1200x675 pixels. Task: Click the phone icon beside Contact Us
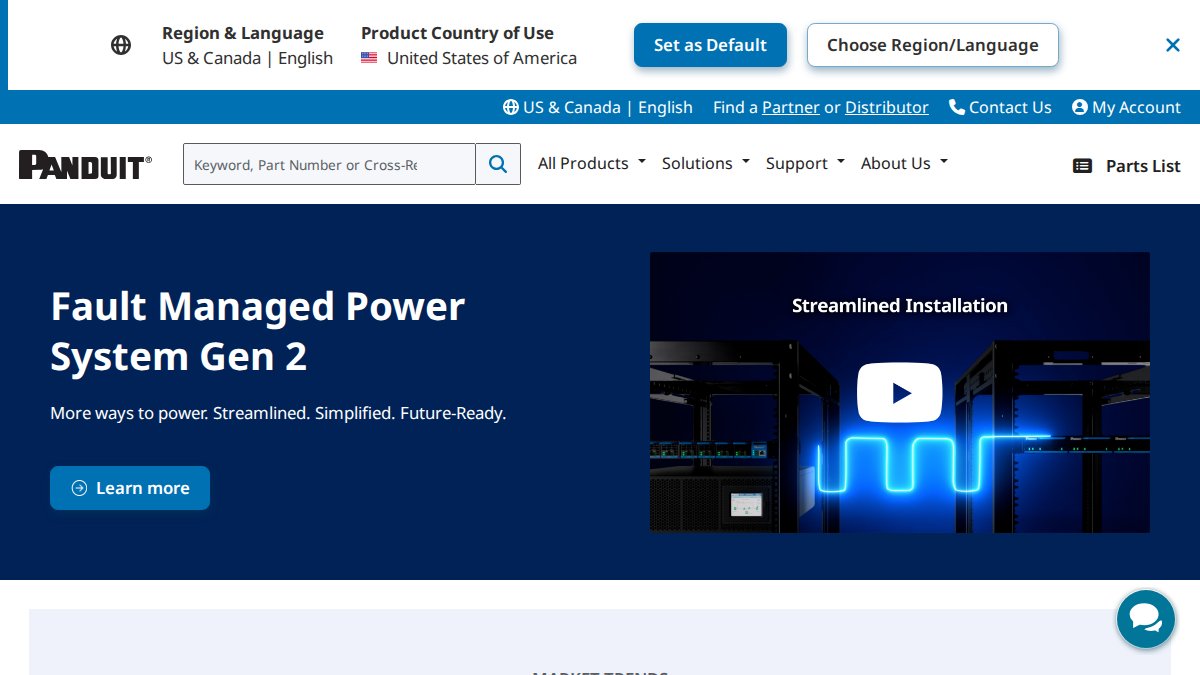point(957,107)
